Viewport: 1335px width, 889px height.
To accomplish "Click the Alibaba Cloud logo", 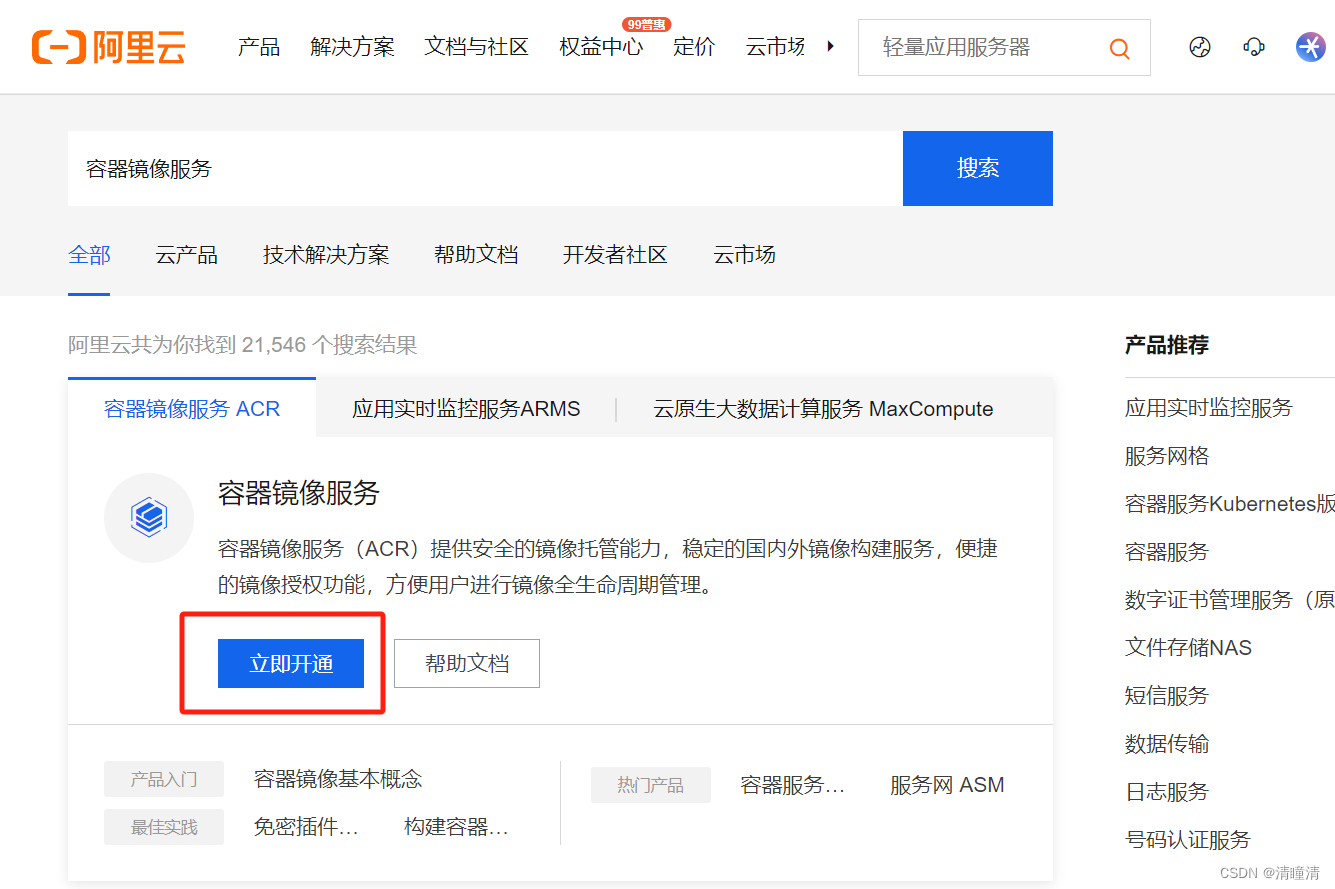I will 108,47.
